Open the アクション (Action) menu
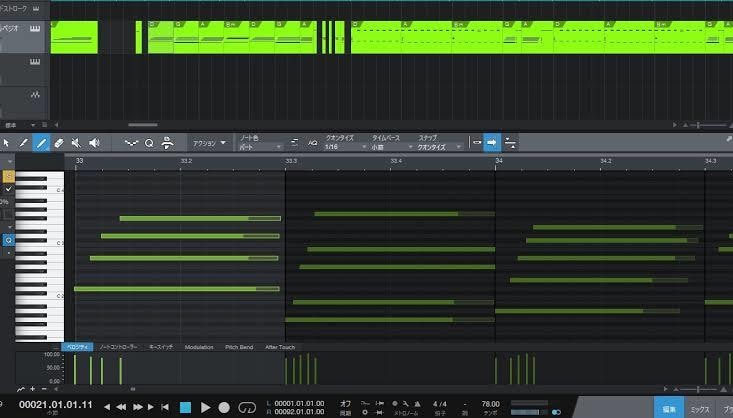This screenshot has height=418, width=733. (209, 143)
